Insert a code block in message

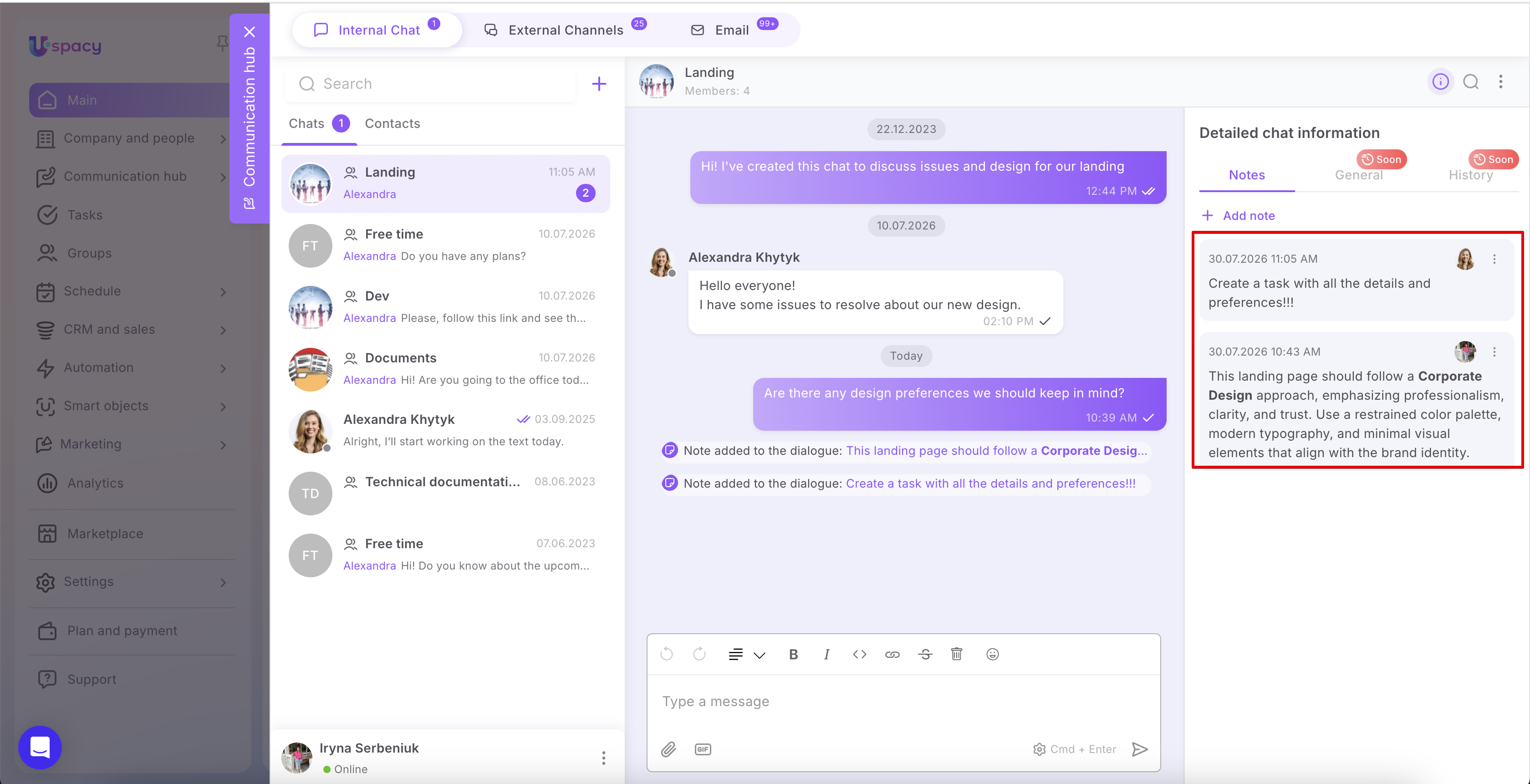(x=859, y=654)
